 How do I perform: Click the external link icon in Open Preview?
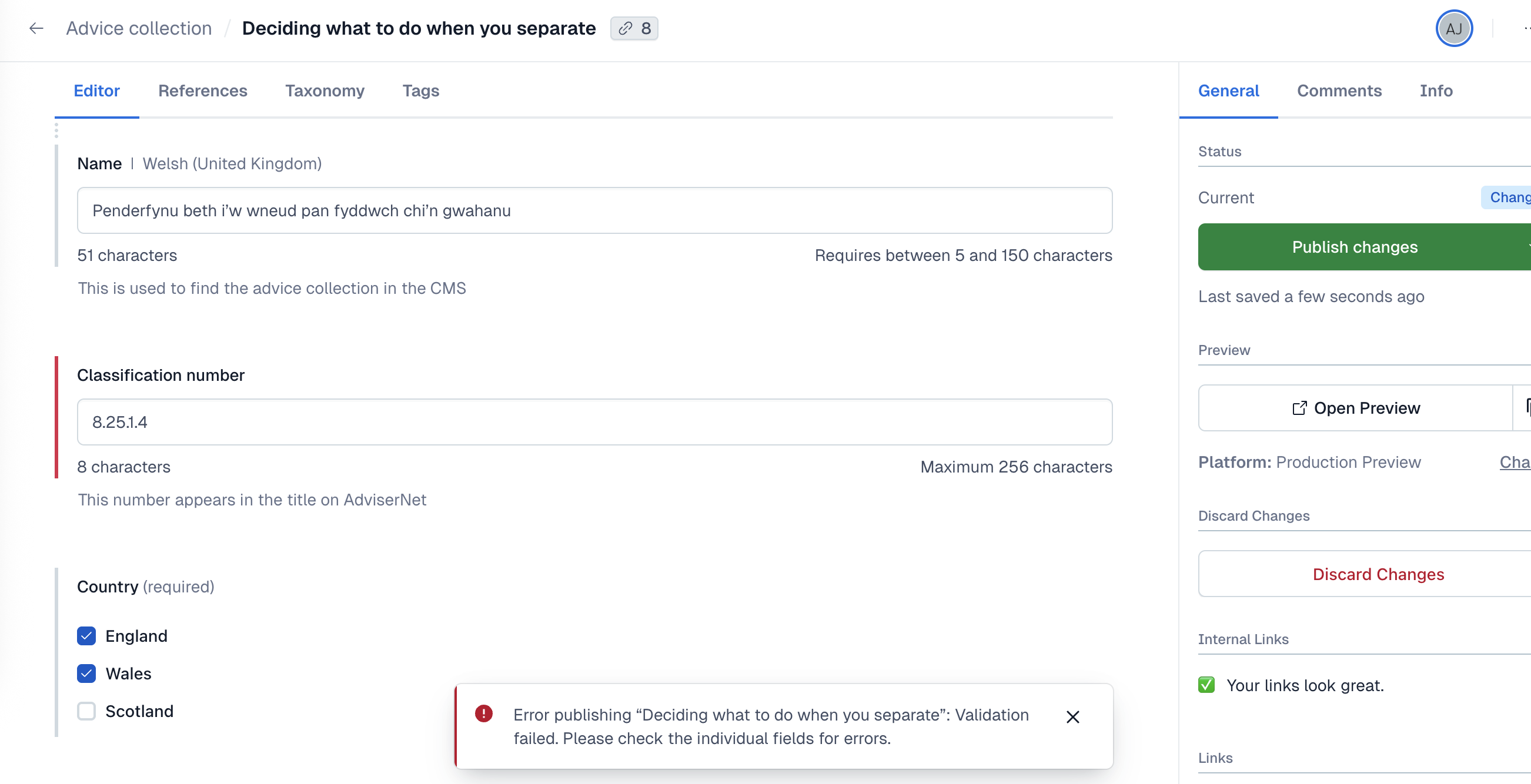(1299, 408)
